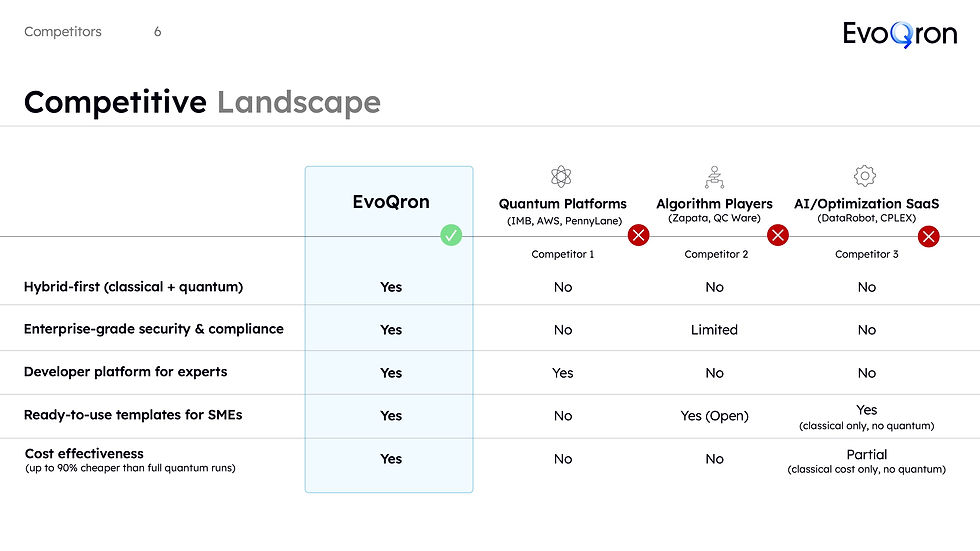Click the Competitor 3 label
Viewport: 980px width, 551px height.
tap(866, 254)
